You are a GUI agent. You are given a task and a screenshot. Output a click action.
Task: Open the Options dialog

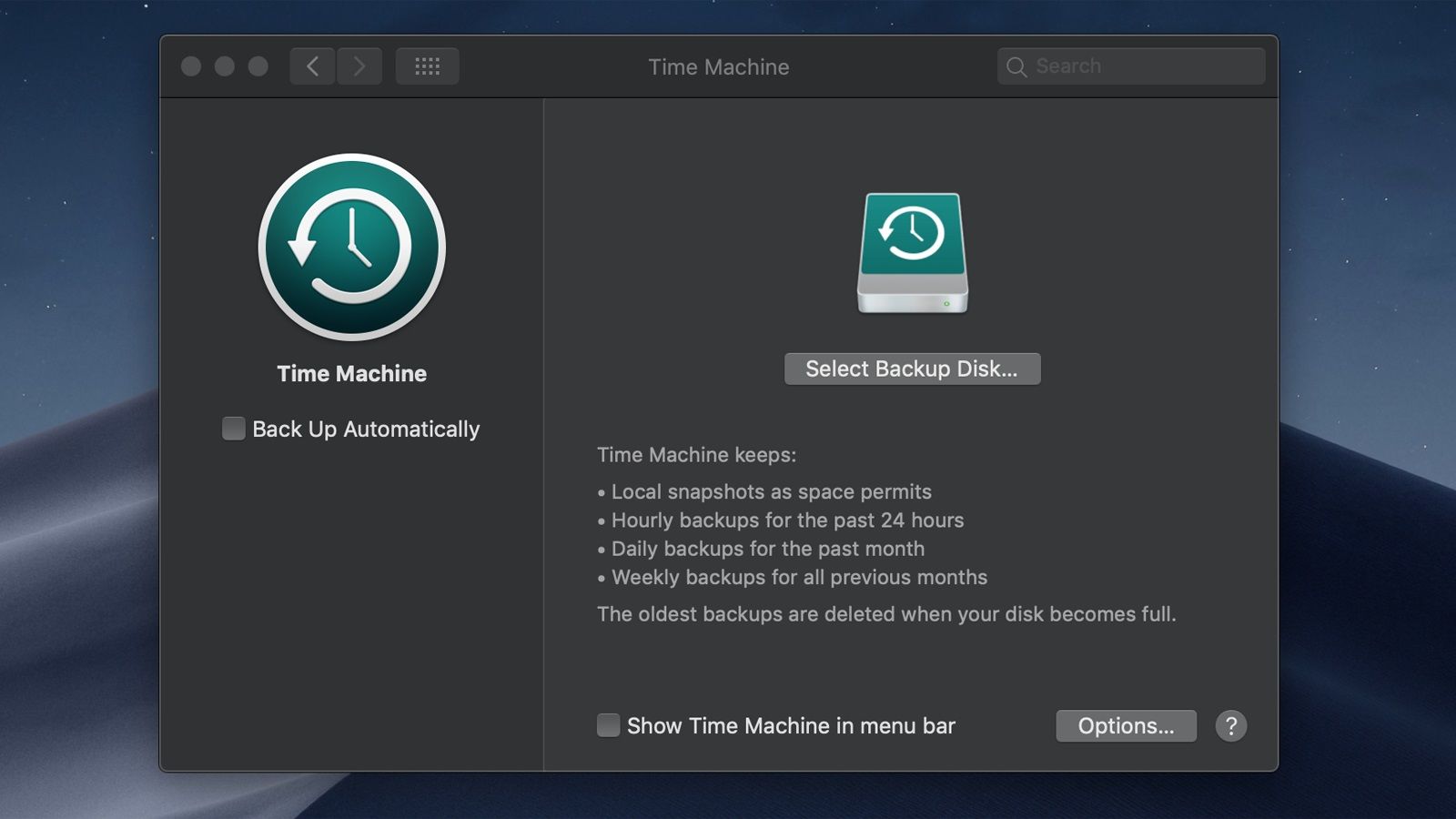[x=1126, y=726]
